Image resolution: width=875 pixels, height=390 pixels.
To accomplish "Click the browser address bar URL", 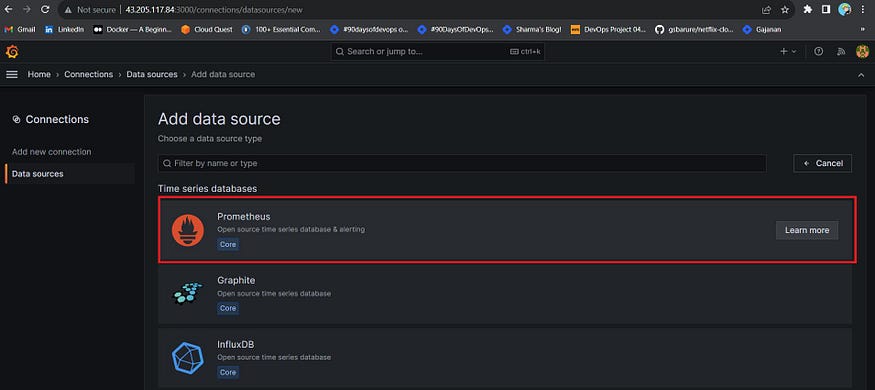I will pos(214,10).
